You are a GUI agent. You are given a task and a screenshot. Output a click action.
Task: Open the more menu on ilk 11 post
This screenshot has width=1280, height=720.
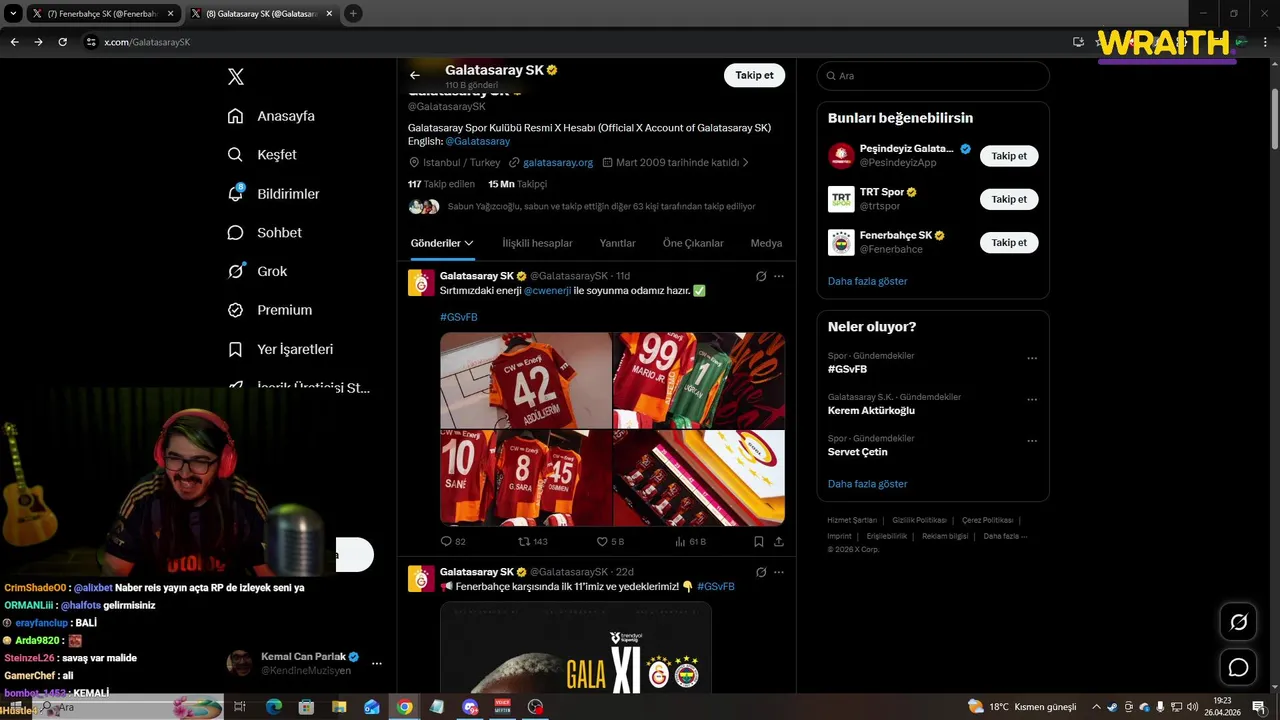tap(779, 572)
